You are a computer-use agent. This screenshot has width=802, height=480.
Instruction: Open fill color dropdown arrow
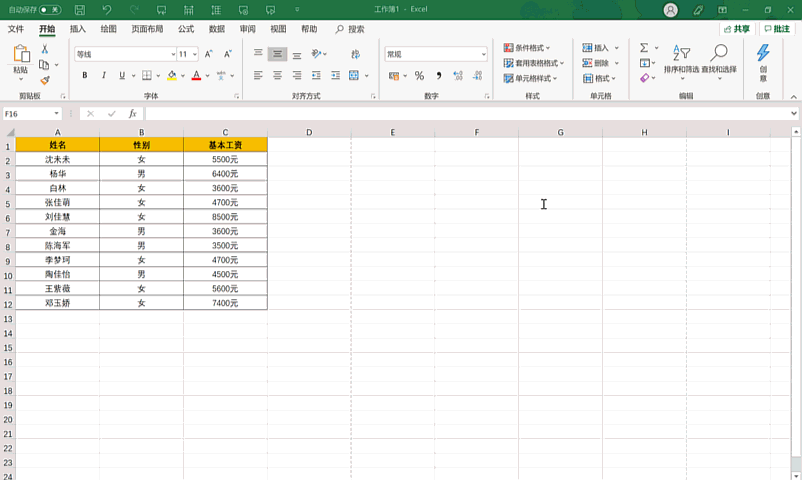(183, 76)
